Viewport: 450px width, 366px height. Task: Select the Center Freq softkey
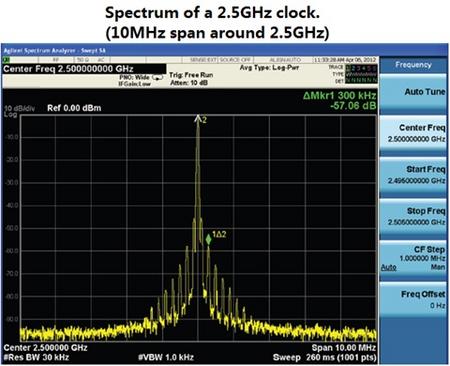coord(413,135)
